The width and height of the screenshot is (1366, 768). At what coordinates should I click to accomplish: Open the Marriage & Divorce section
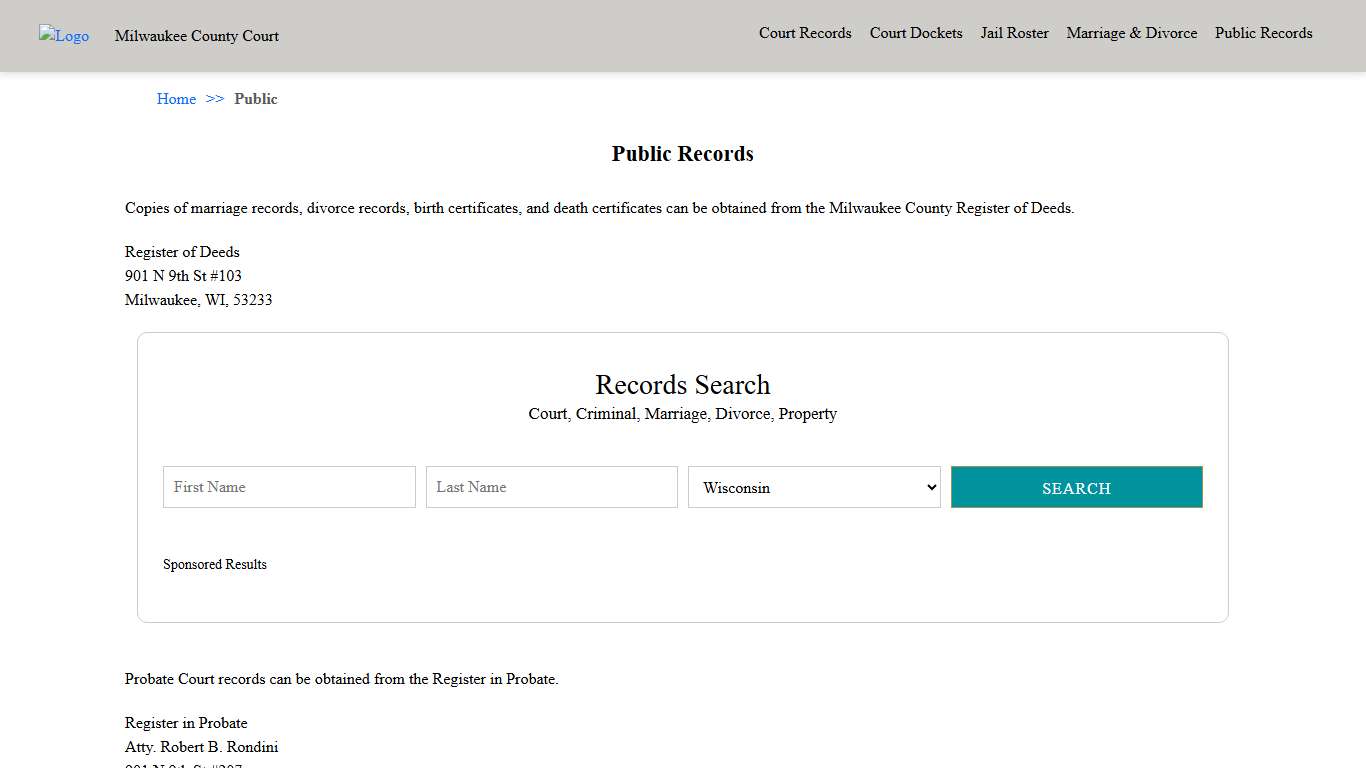point(1131,33)
